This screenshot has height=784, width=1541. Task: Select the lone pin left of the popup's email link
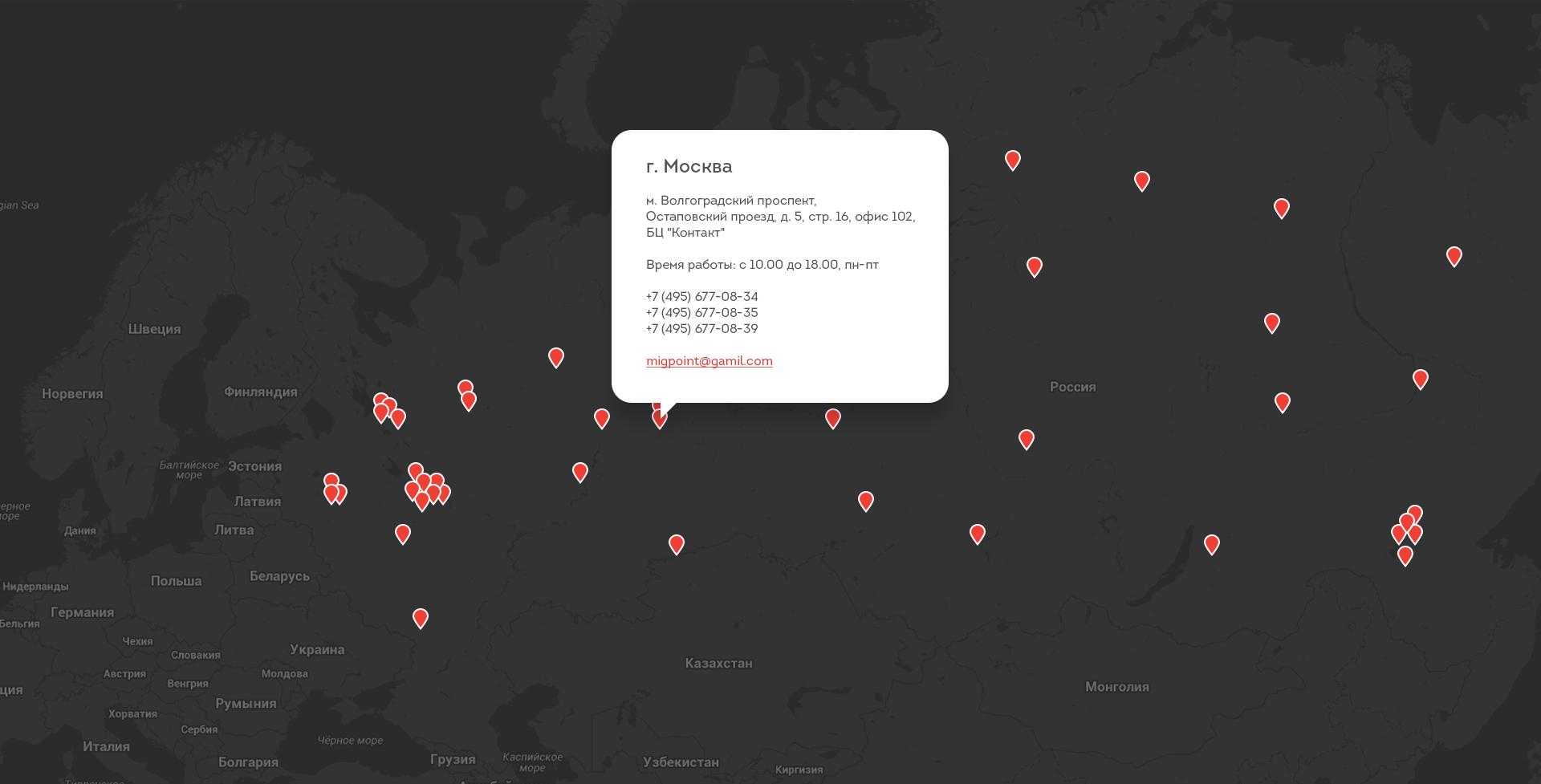[x=556, y=357]
